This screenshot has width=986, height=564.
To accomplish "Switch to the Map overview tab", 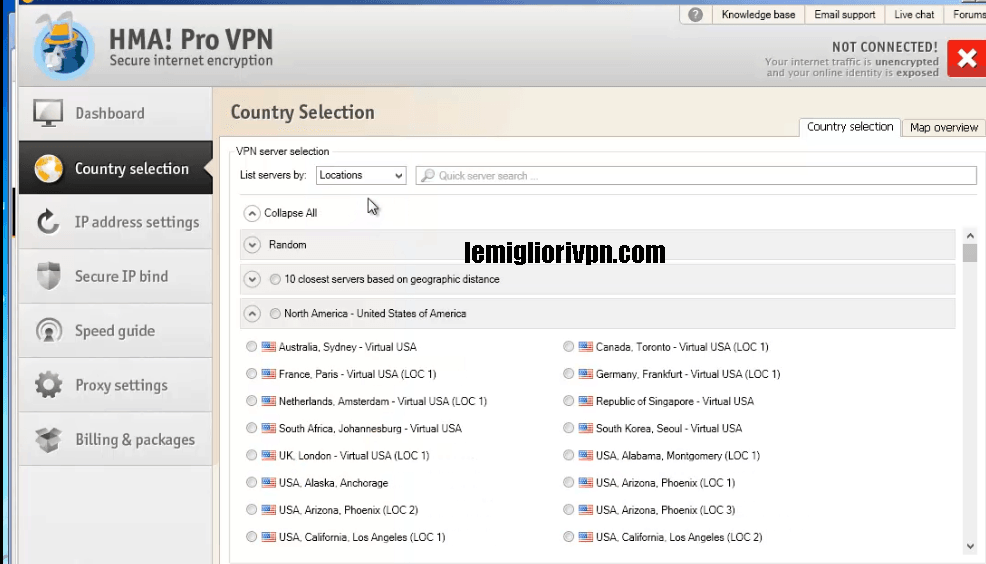I will click(x=943, y=128).
